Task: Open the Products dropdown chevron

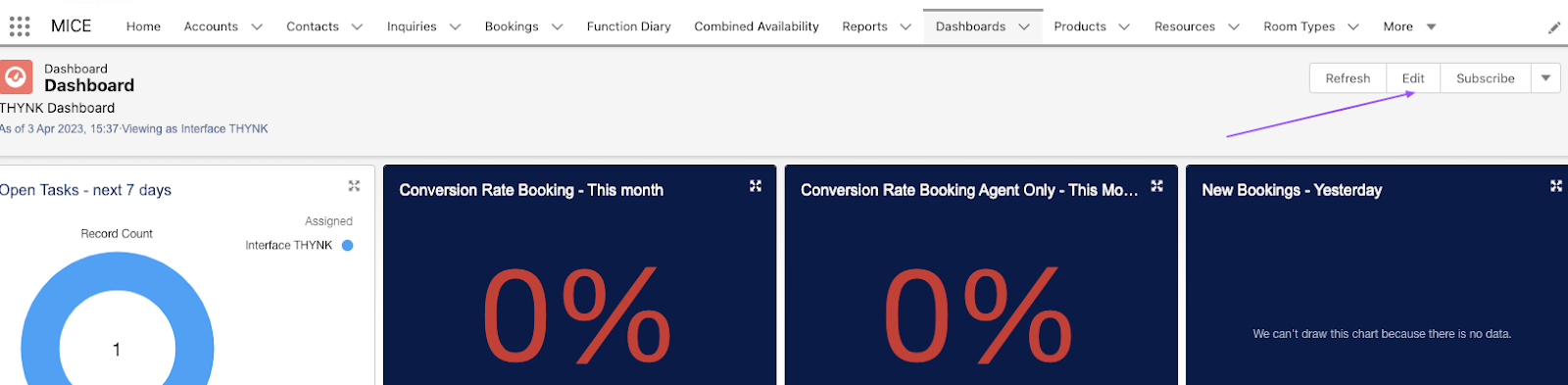Action: point(1124,27)
